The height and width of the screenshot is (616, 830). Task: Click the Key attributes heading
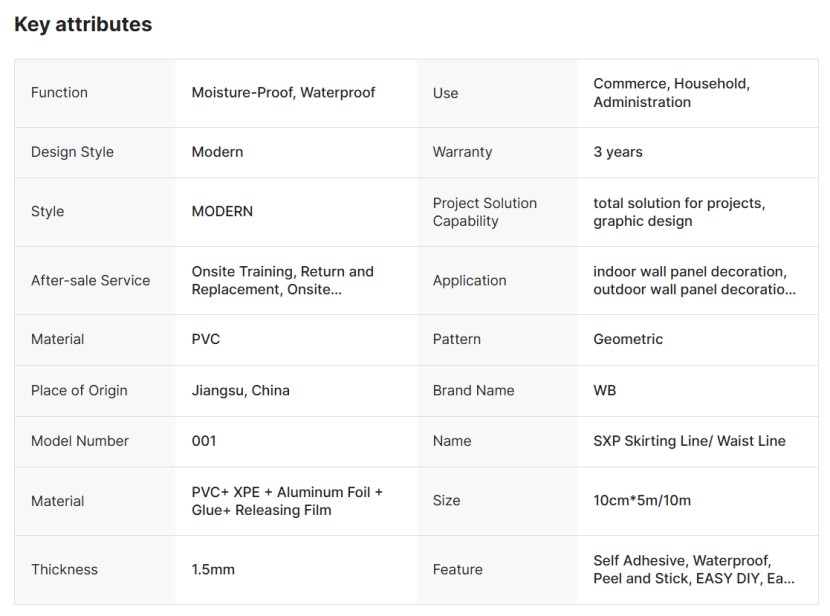[x=83, y=25]
